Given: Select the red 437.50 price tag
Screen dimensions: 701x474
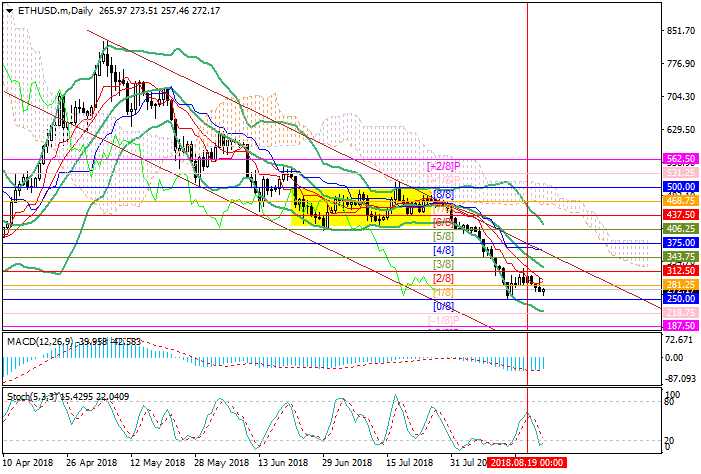Looking at the screenshot, I should point(680,214).
